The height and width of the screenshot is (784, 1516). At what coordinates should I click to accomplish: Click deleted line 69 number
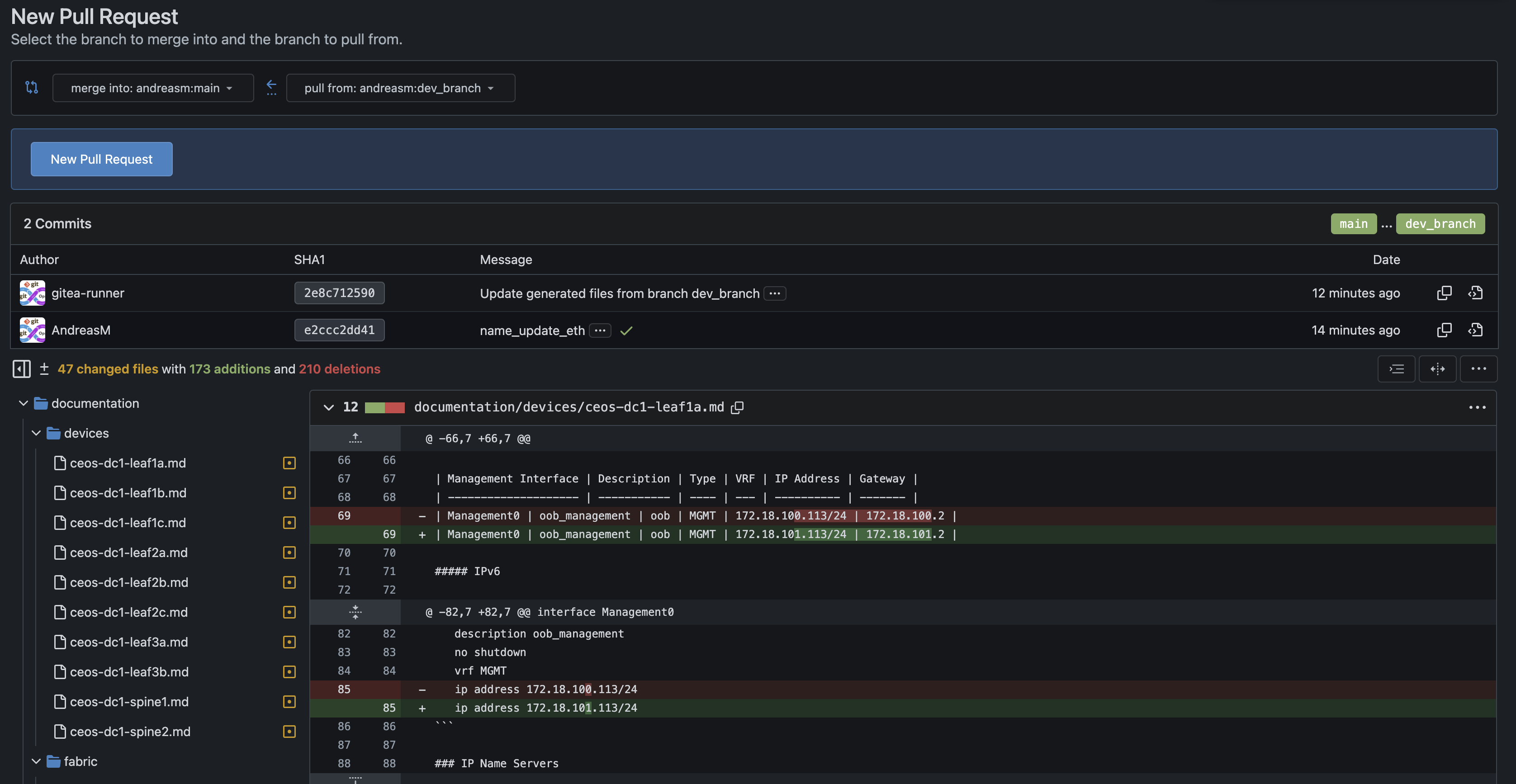tap(344, 516)
